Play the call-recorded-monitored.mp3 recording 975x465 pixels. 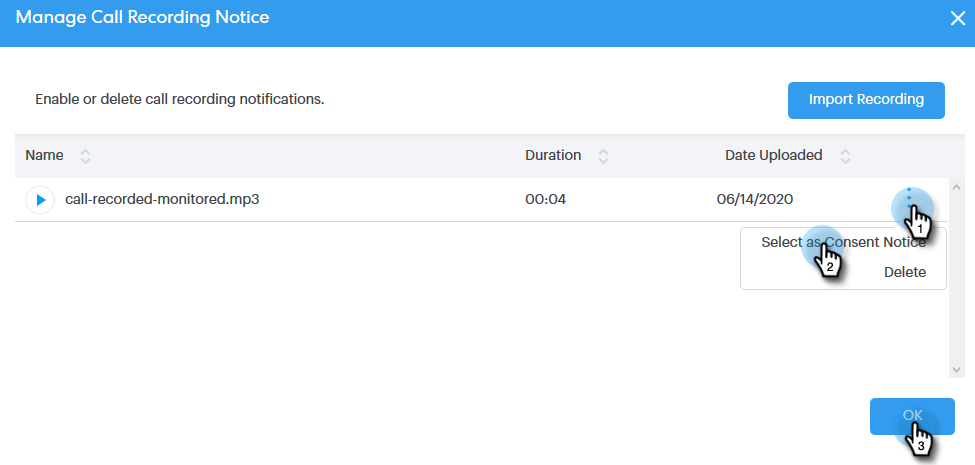click(x=40, y=200)
